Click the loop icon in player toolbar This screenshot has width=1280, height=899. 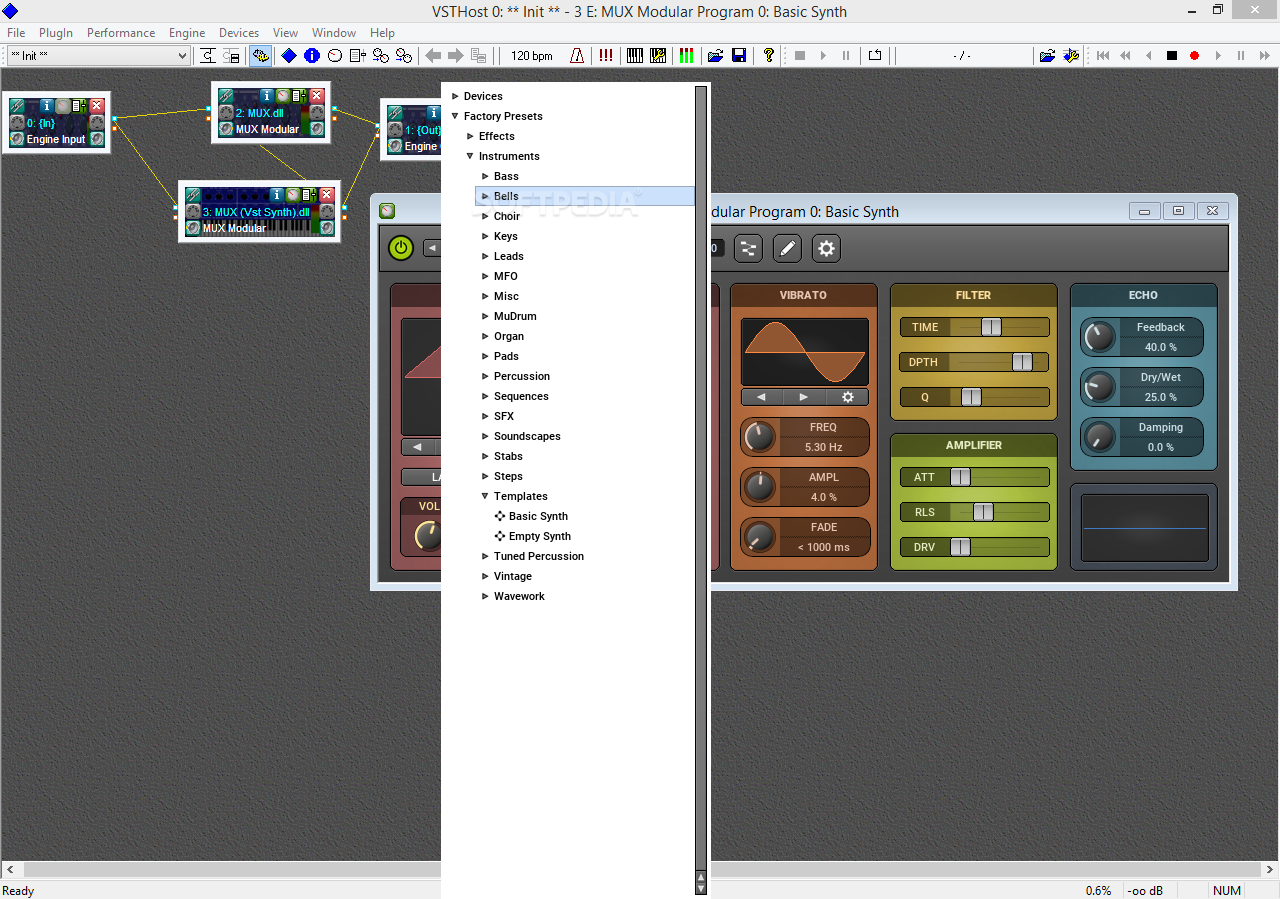tap(874, 56)
